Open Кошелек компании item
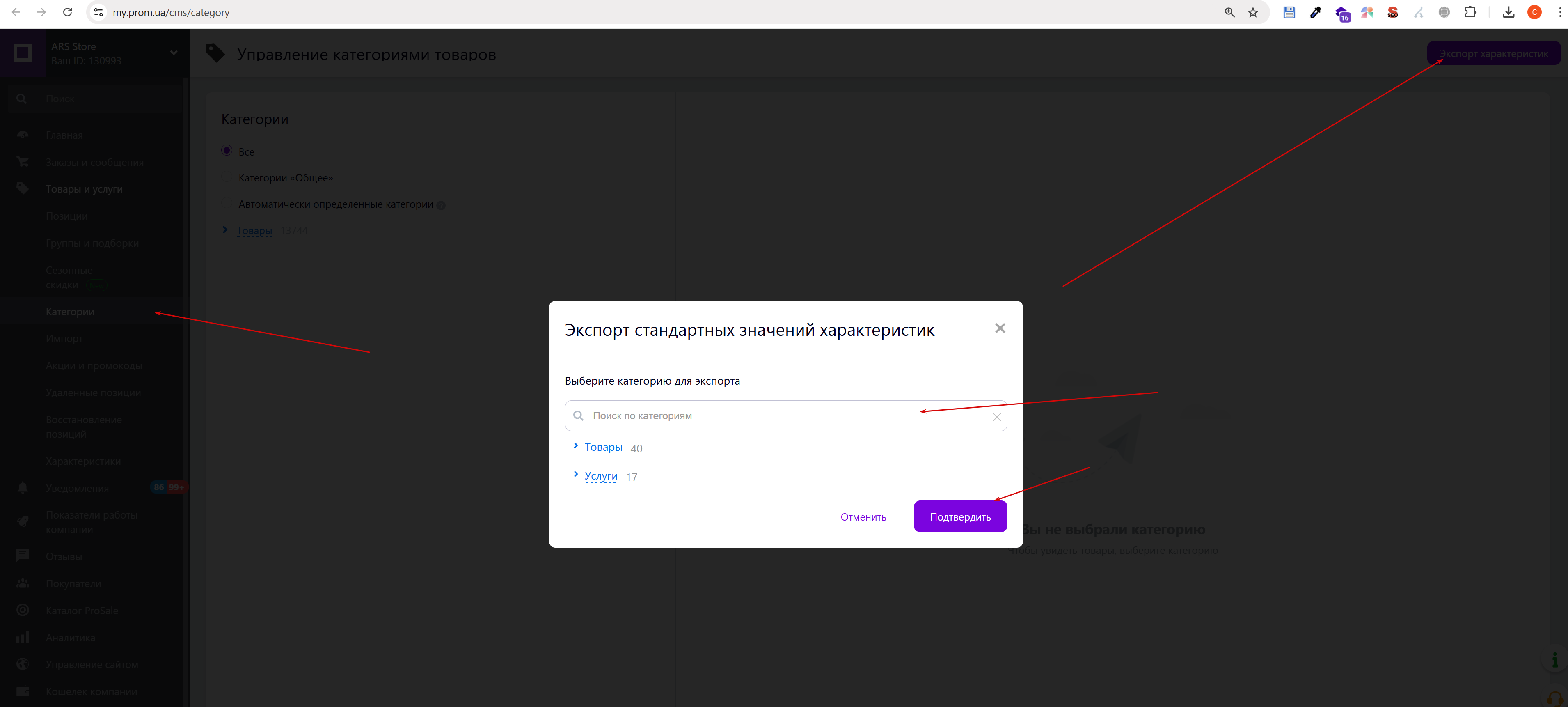 tap(91, 692)
